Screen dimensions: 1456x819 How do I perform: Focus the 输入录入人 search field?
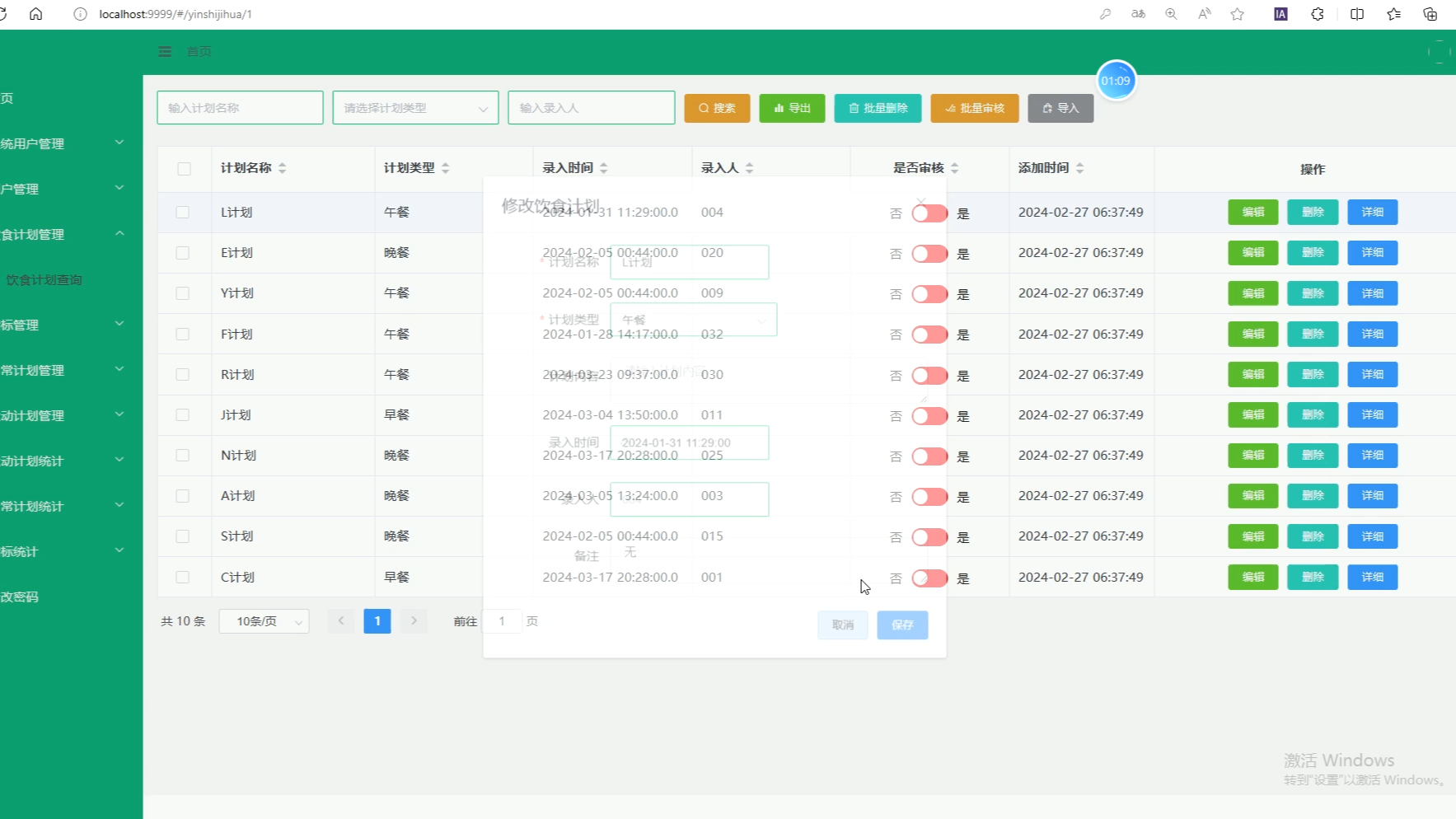point(592,108)
